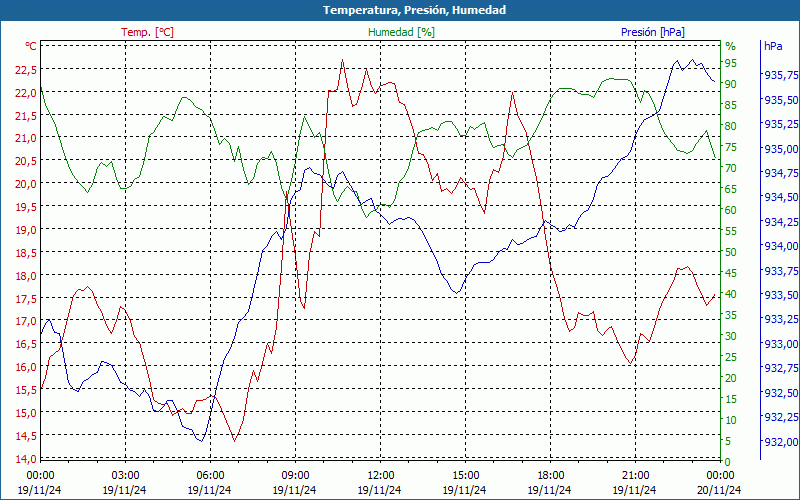Screen dimensions: 800x500
Task: Click the 45 humidity axis label
Action: click(731, 273)
